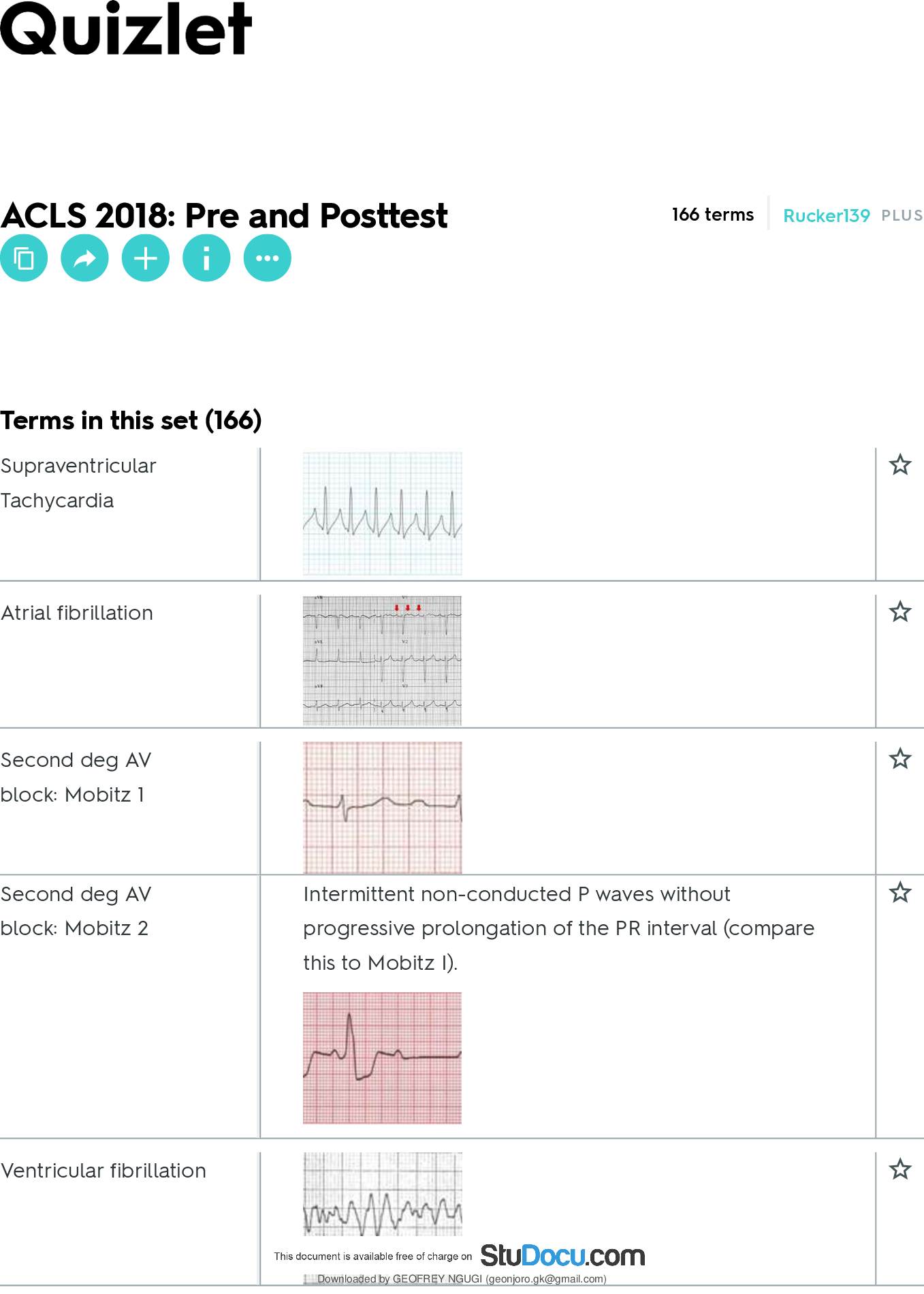The image size is (924, 1294).
Task: Star the Mobitz 2 term
Action: click(900, 892)
